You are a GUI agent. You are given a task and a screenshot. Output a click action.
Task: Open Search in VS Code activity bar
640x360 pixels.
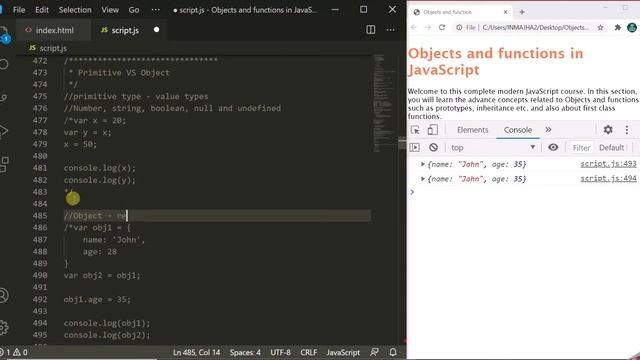(x=4, y=64)
